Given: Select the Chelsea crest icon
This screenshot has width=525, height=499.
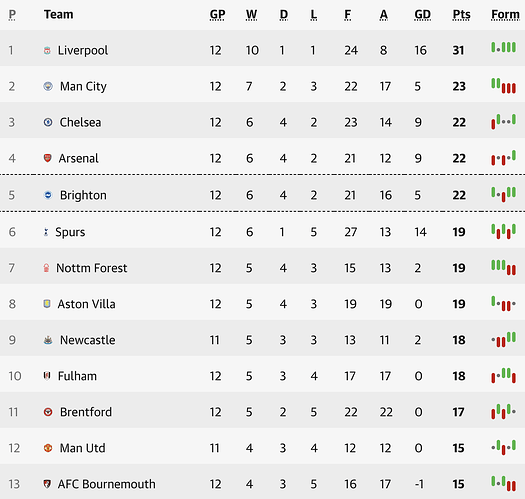Looking at the screenshot, I should 48,122.
